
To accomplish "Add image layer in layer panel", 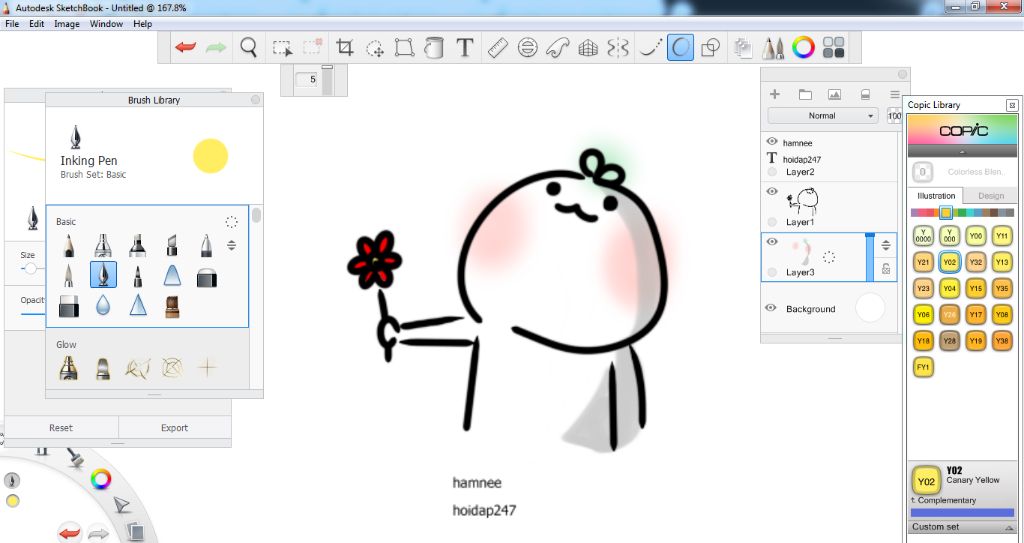I will [835, 95].
